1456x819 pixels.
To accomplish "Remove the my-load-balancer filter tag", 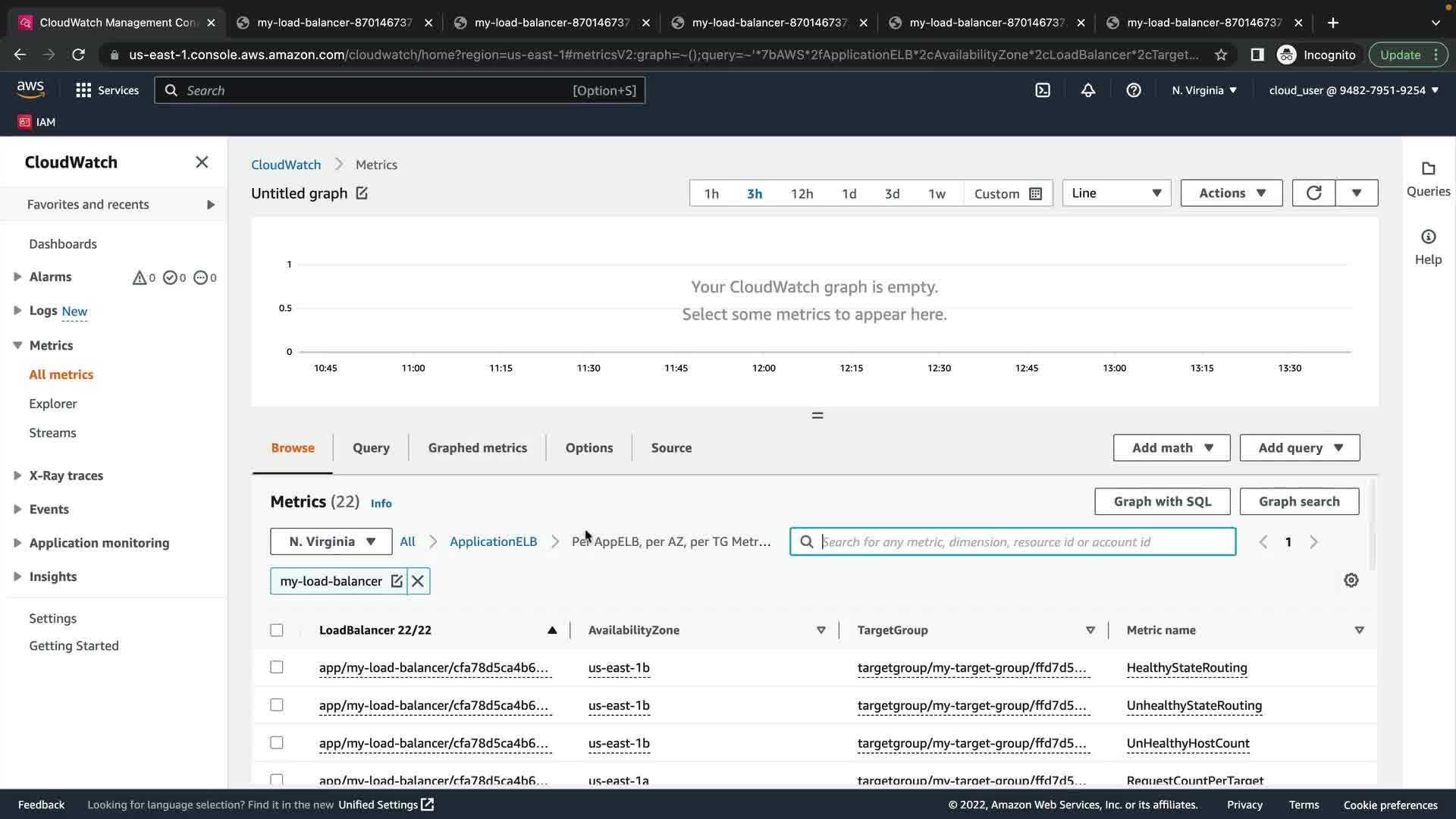I will (x=418, y=581).
